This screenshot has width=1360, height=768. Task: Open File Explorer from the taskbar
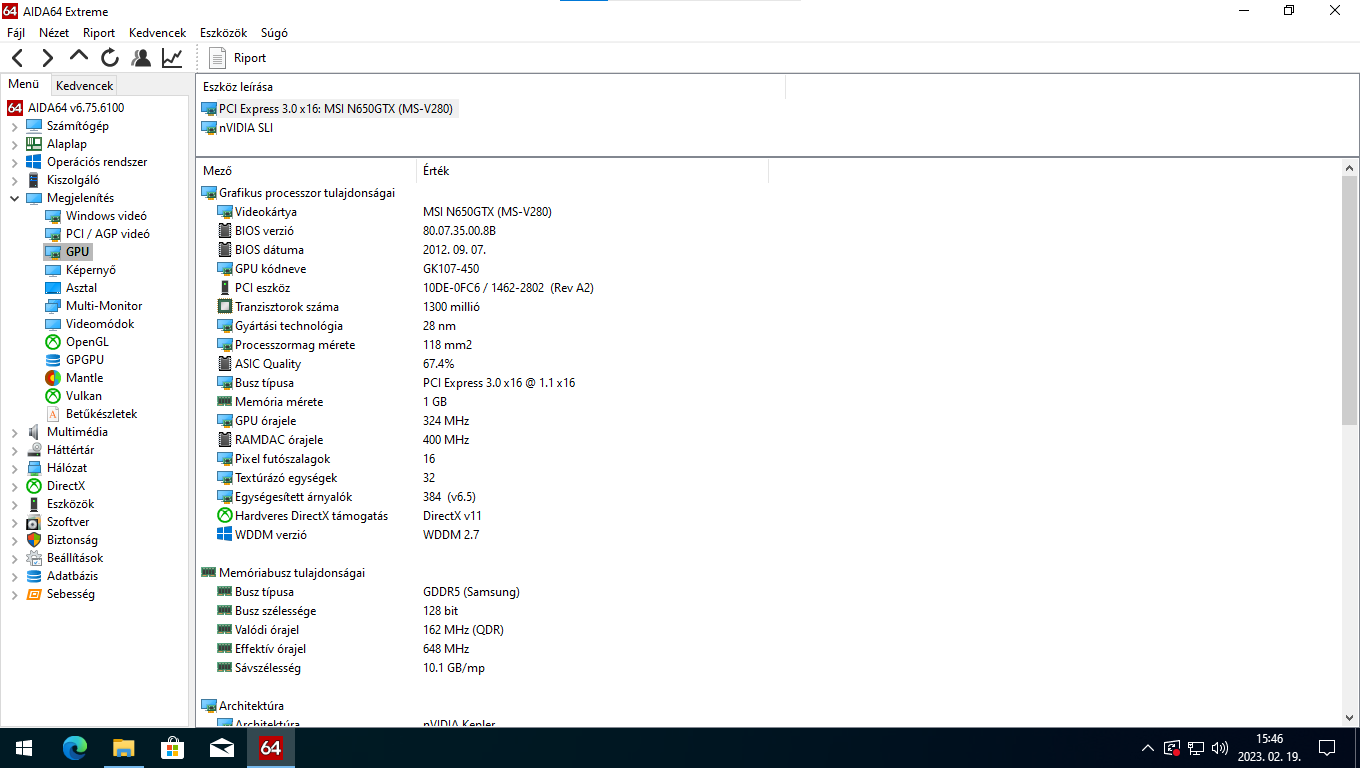tap(123, 748)
